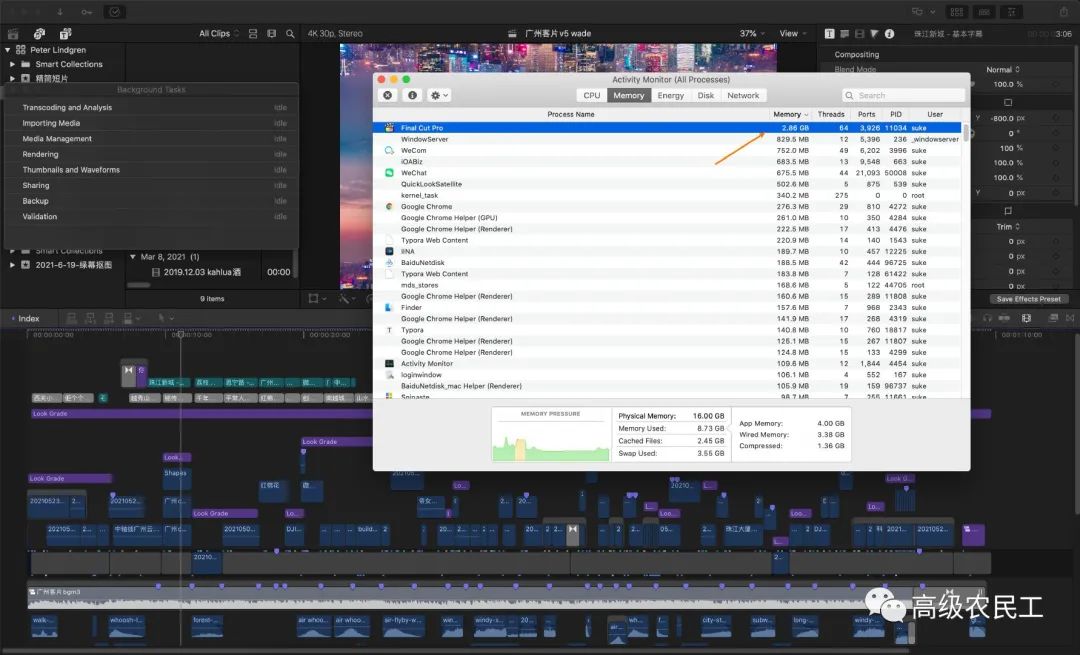Open the viewer transform crop tool menu
Viewport: 1080px width, 655px height.
pos(318,298)
